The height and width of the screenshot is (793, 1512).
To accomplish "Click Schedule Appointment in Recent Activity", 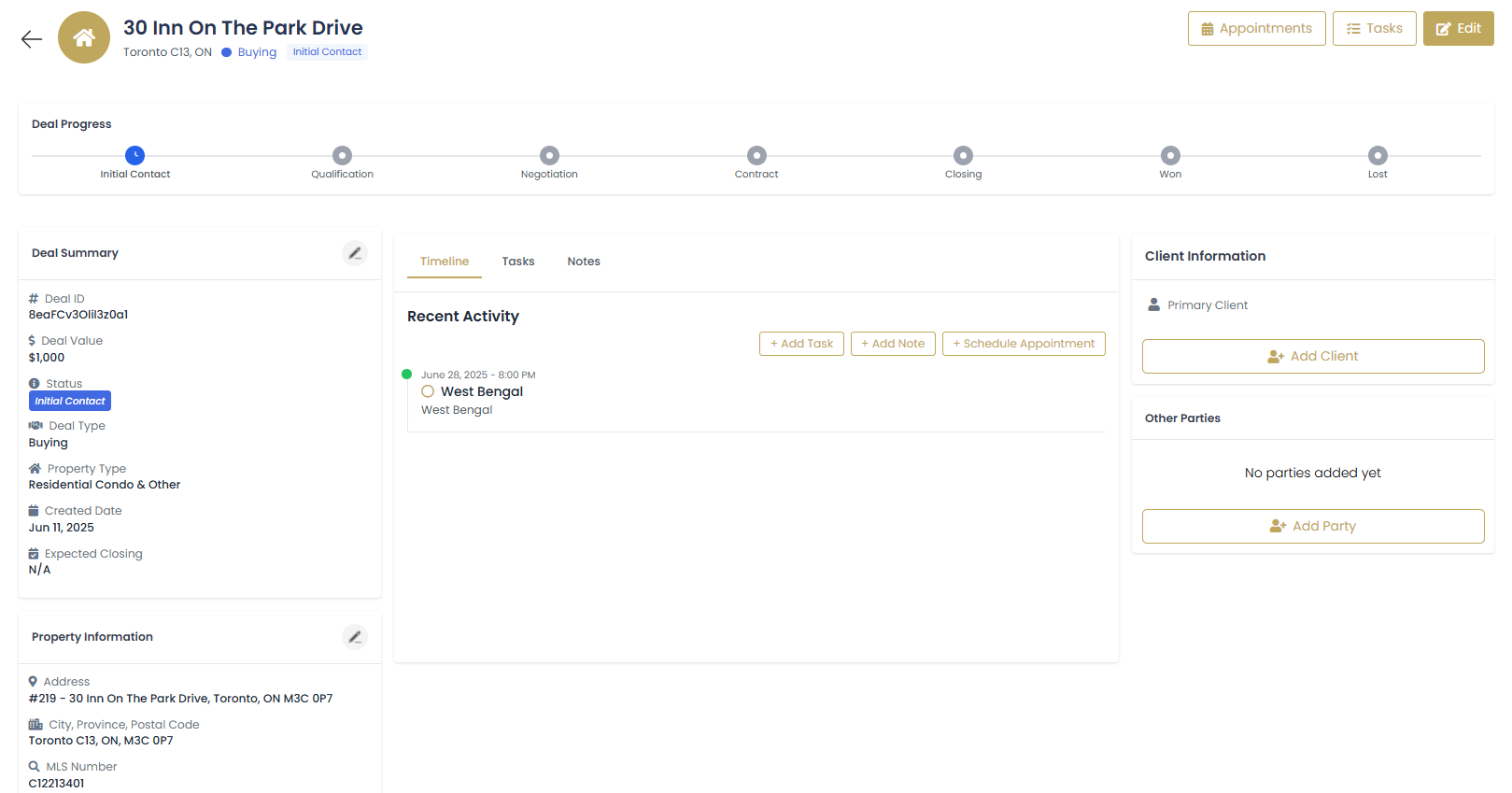I will tap(1024, 344).
